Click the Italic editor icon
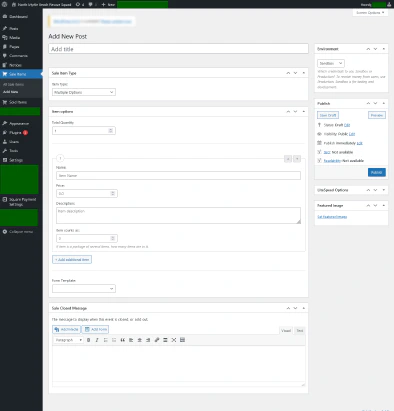The height and width of the screenshot is (411, 394). 97,340
